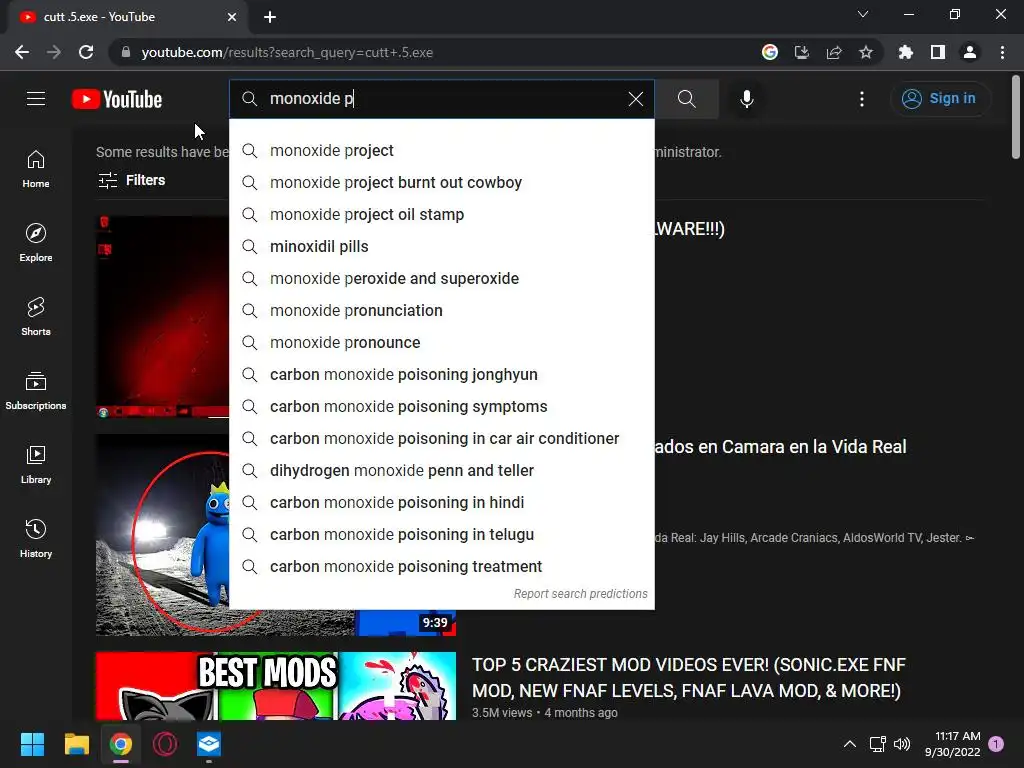
Task: Open the tab search chevron dropdown
Action: pyautogui.click(x=863, y=14)
